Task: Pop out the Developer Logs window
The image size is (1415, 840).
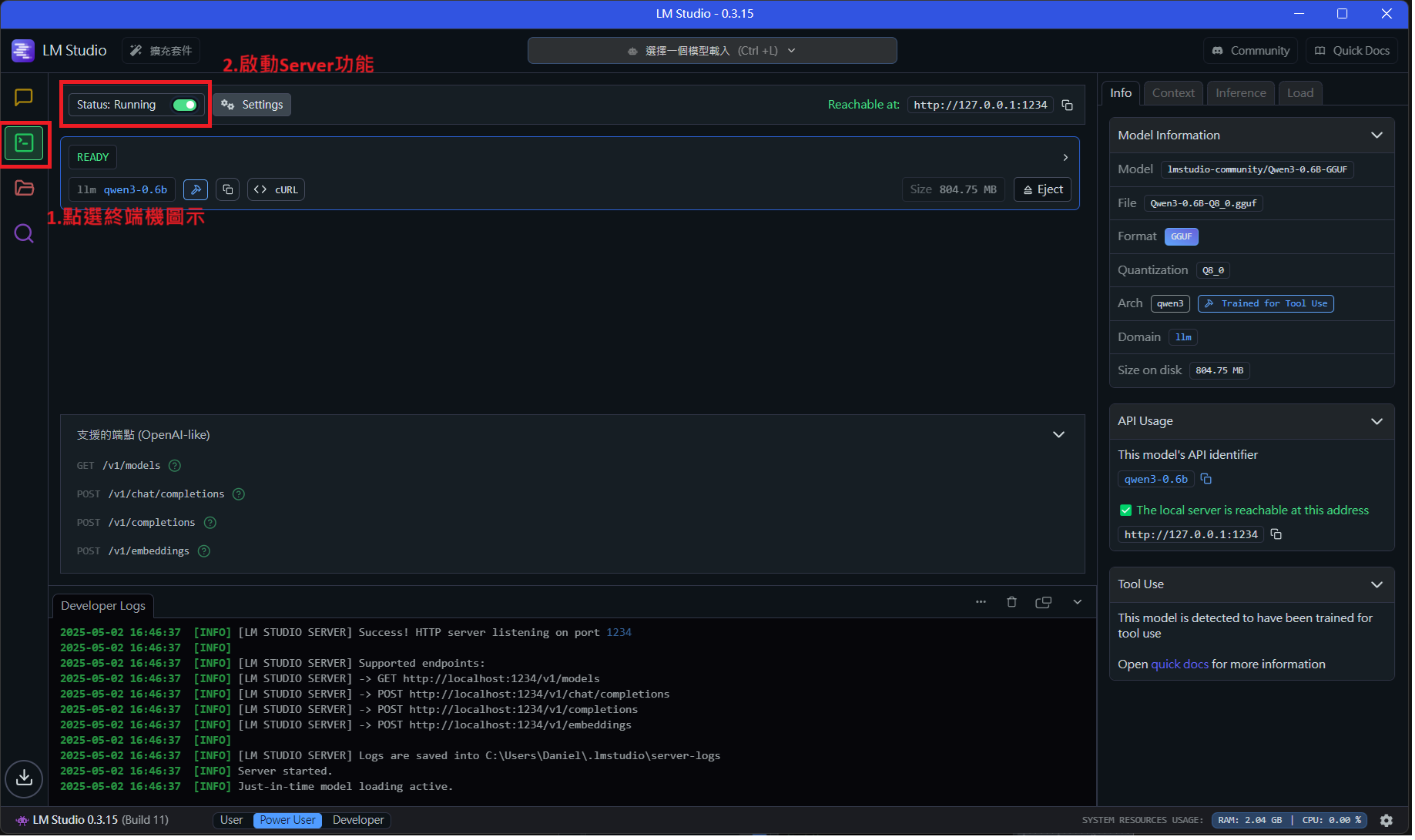Action: pos(1044,602)
